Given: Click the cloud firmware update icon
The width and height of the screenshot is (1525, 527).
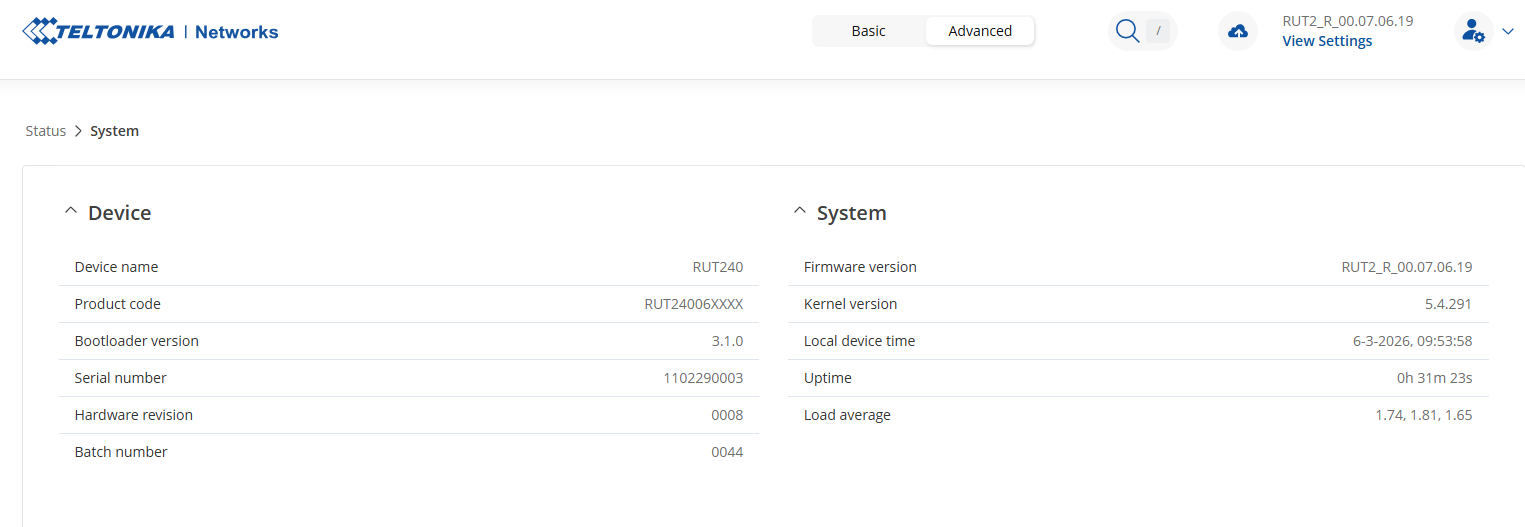Looking at the screenshot, I should 1238,31.
